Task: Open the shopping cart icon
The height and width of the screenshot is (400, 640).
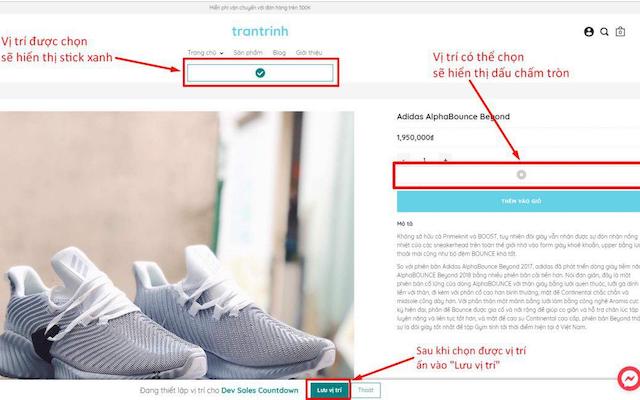Action: [x=620, y=31]
